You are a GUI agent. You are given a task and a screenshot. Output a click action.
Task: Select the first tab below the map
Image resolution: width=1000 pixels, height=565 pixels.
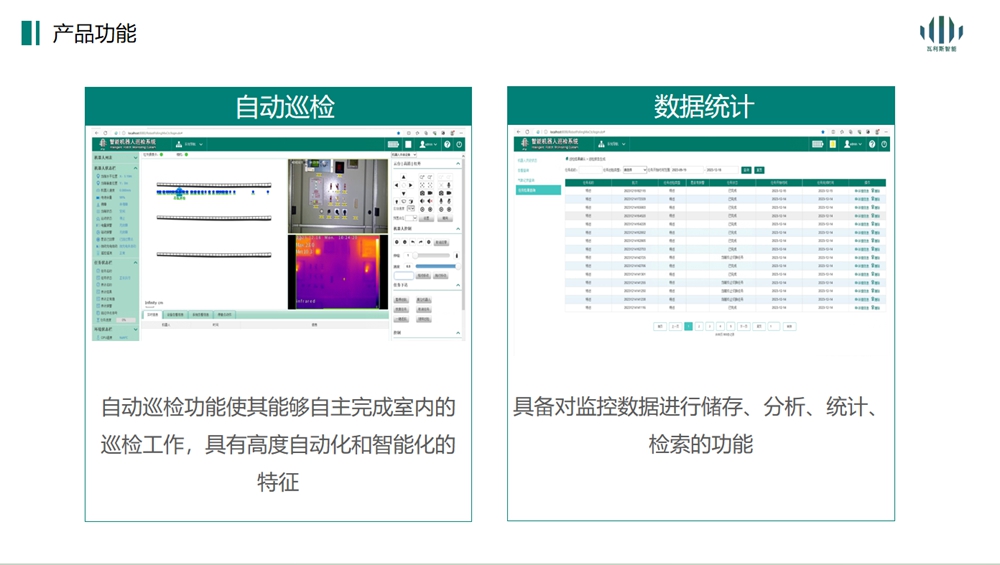152,314
